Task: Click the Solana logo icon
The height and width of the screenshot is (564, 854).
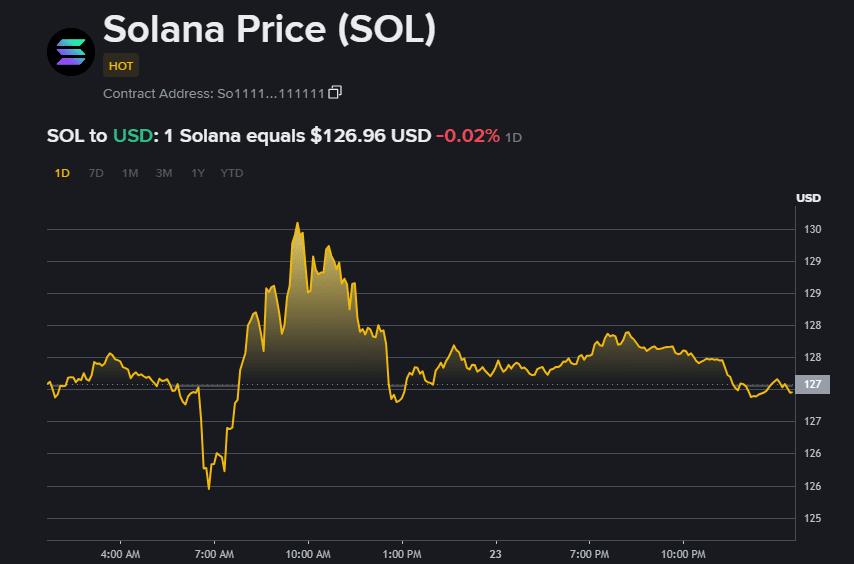Action: coord(71,51)
